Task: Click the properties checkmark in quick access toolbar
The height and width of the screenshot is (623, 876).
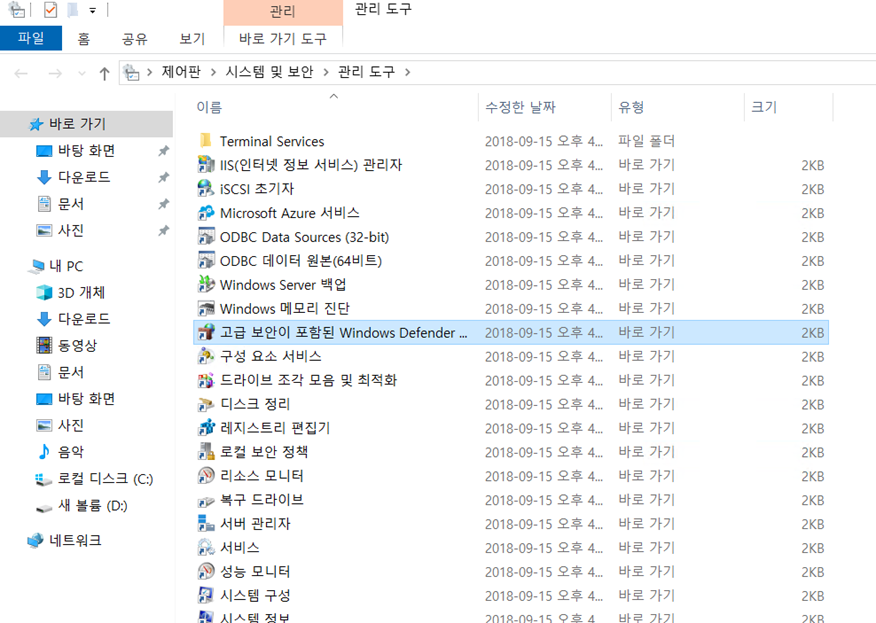Action: coord(50,10)
